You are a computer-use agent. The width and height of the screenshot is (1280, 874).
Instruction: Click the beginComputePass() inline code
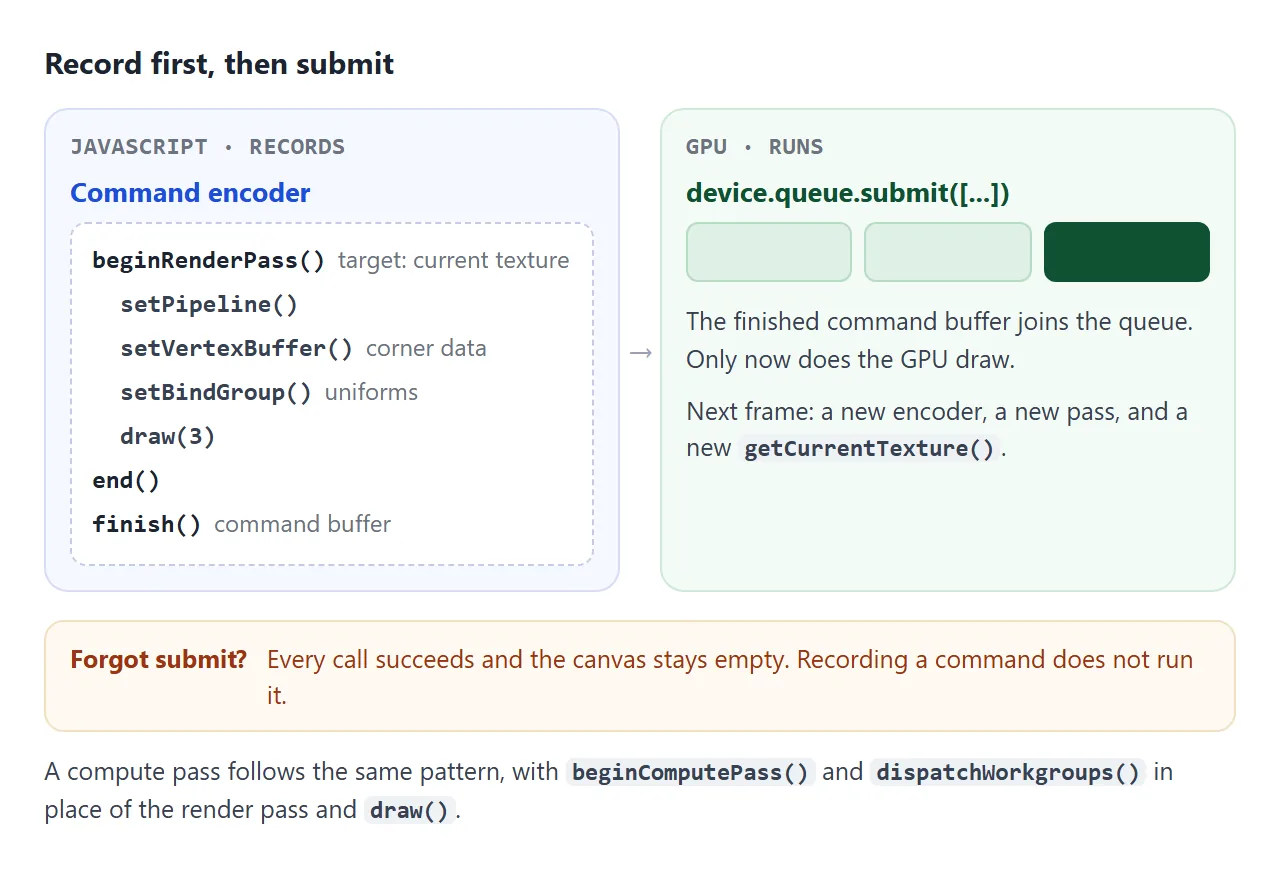coord(691,773)
